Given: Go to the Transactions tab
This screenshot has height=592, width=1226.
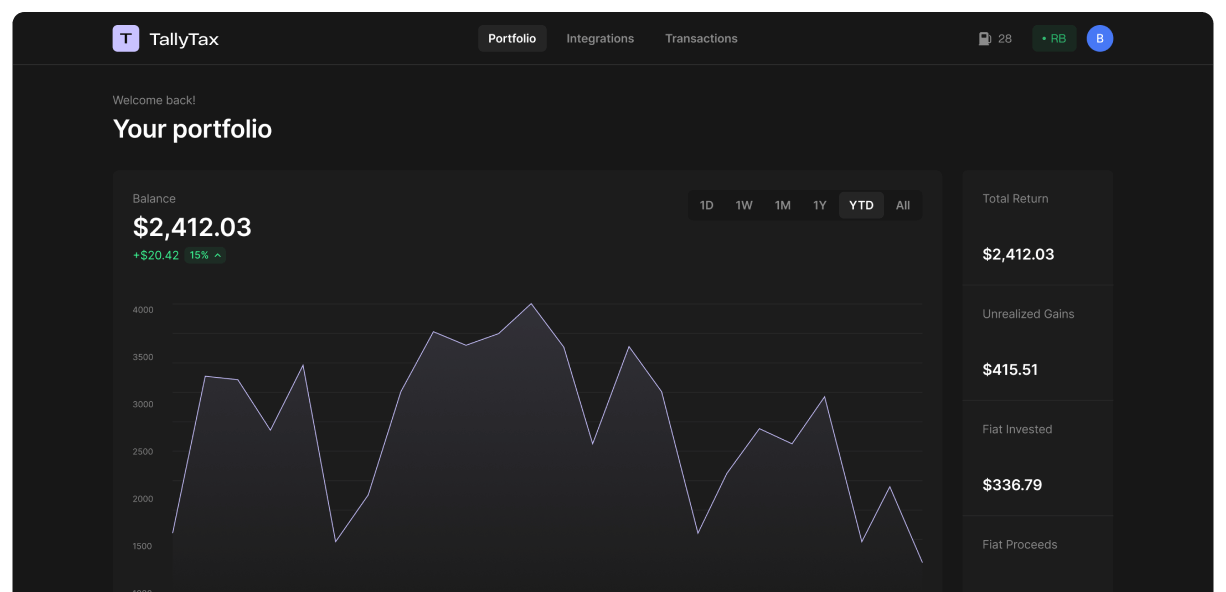Looking at the screenshot, I should [x=701, y=39].
